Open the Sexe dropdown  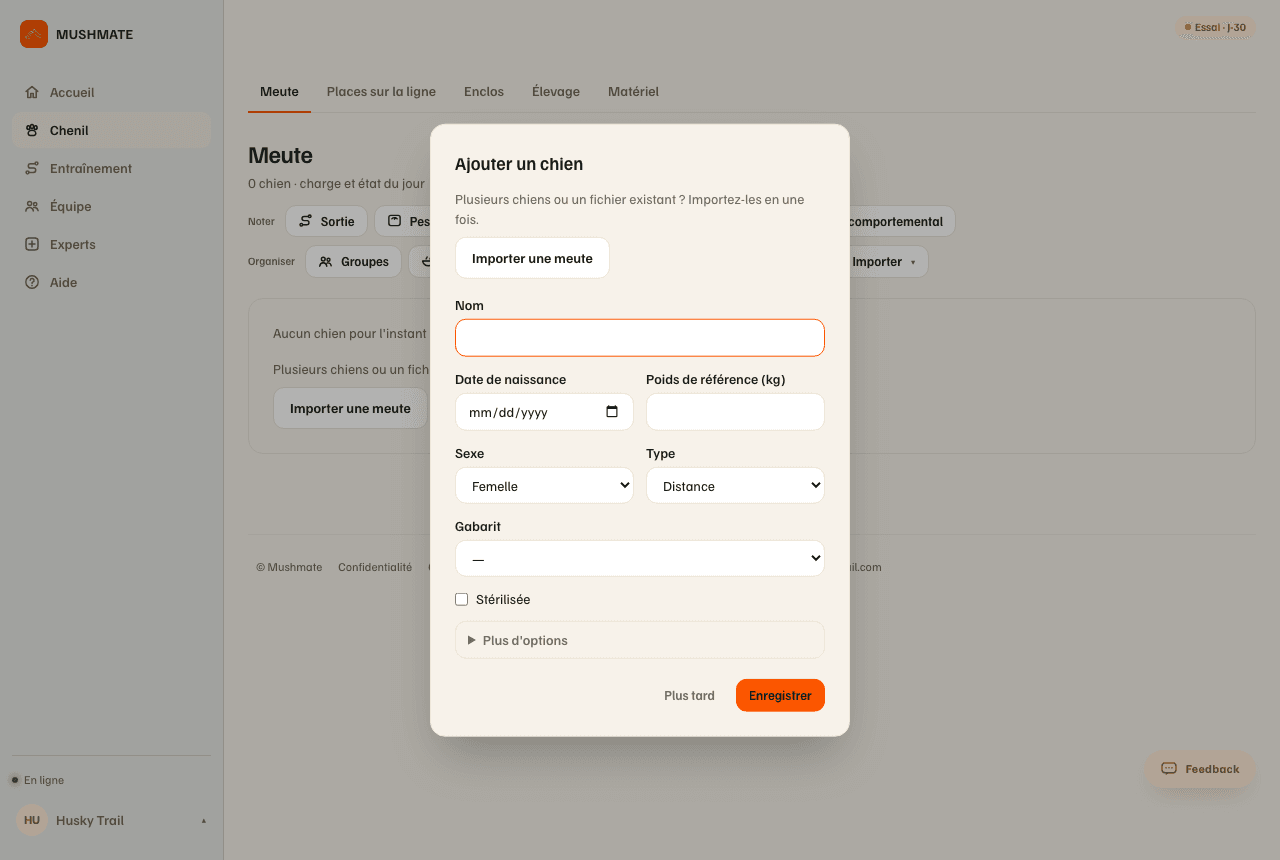[544, 486]
